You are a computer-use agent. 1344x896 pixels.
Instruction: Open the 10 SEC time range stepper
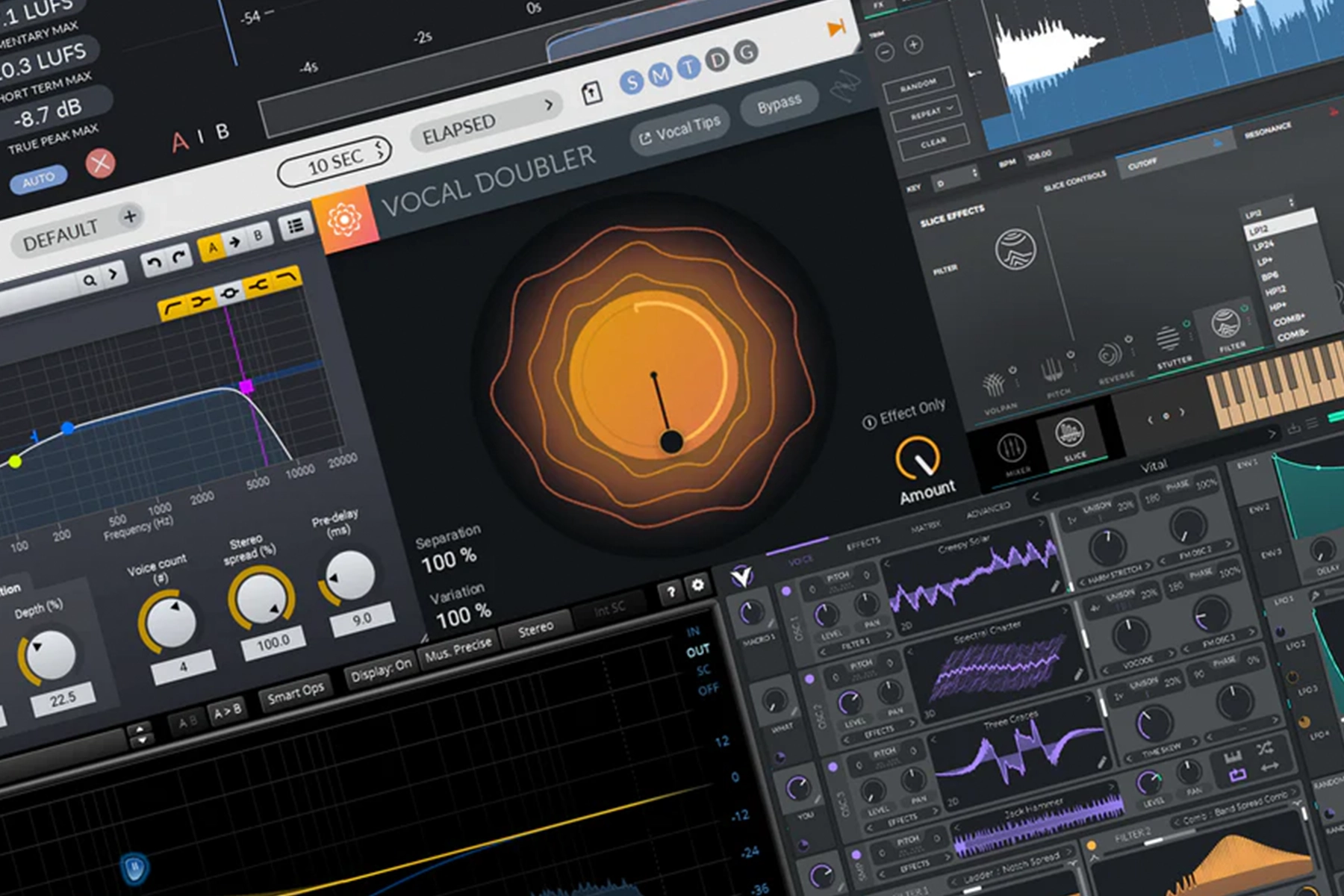pyautogui.click(x=381, y=149)
